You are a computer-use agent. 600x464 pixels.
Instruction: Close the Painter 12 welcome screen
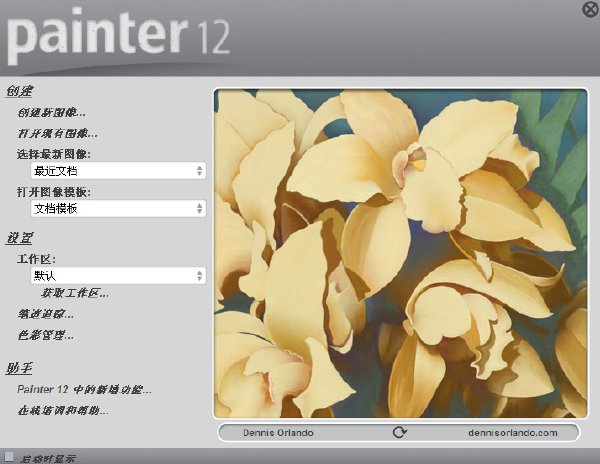click(591, 9)
